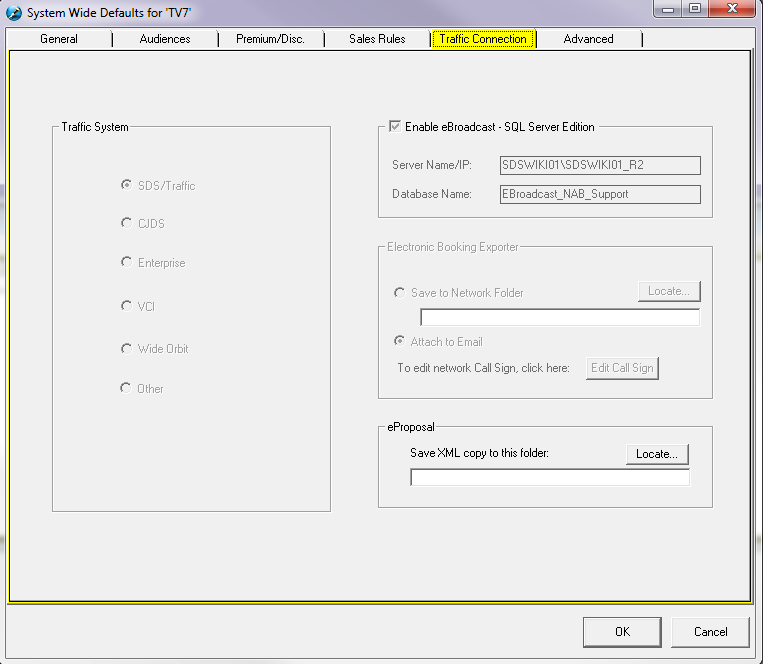Screen dimensions: 763x664
Task: Switch to the Audiences tab
Action: [x=165, y=39]
